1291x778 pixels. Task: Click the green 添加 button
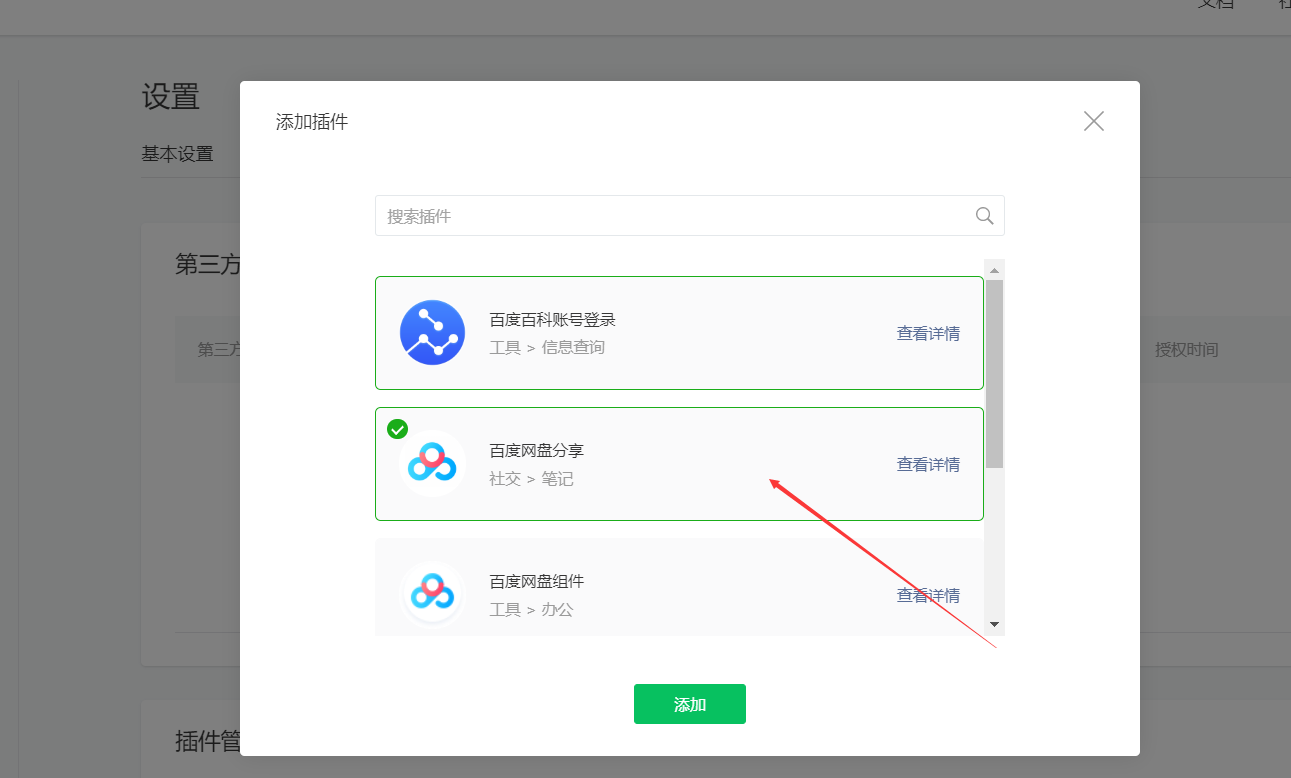point(689,704)
